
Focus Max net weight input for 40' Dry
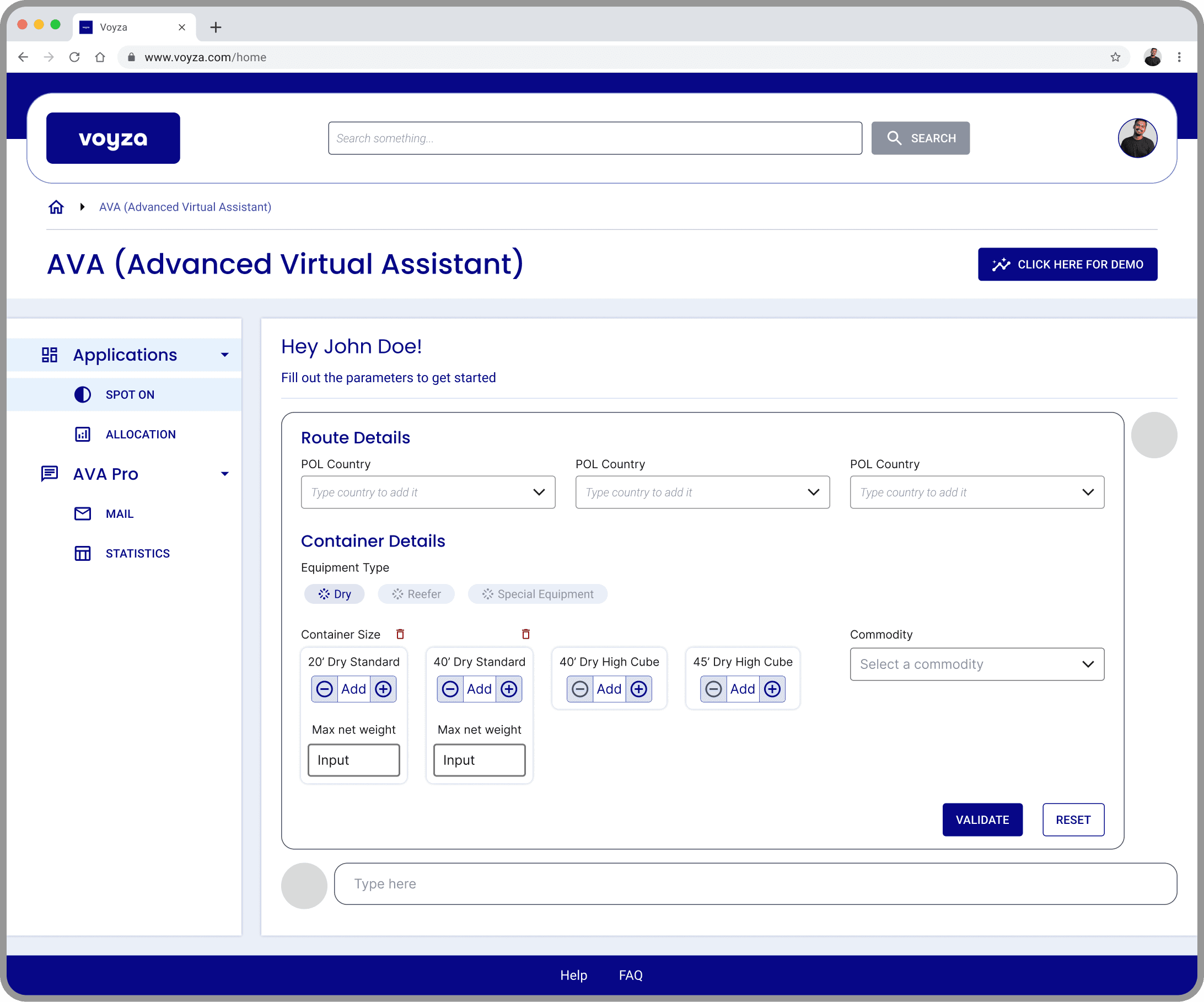coord(479,760)
